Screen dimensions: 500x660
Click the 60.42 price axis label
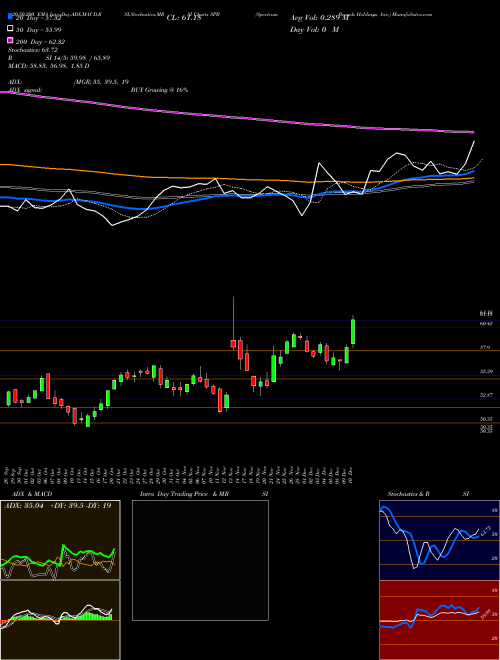point(486,323)
